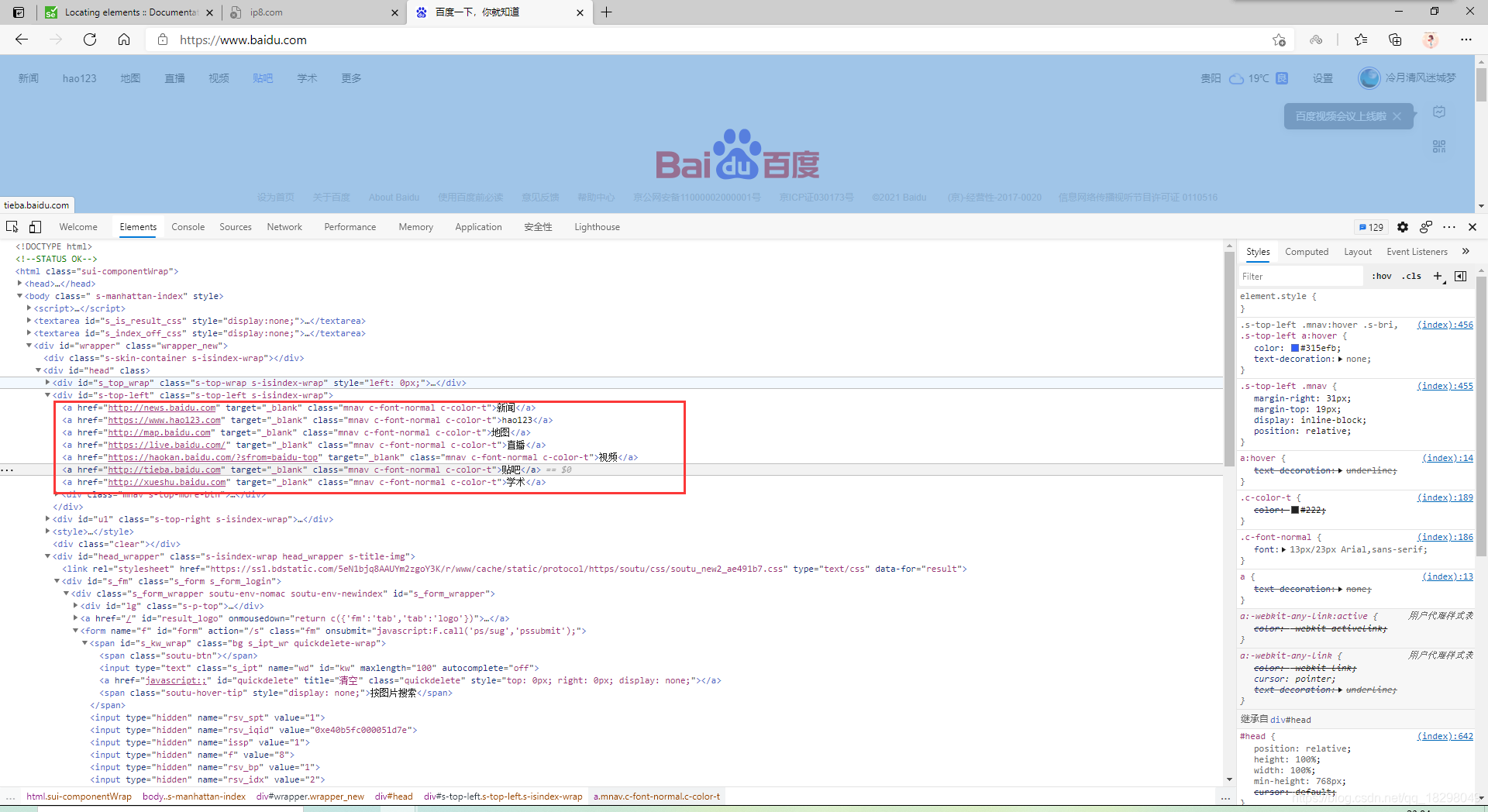This screenshot has width=1488, height=812.
Task: Click the Baidu logo image
Action: [737, 155]
